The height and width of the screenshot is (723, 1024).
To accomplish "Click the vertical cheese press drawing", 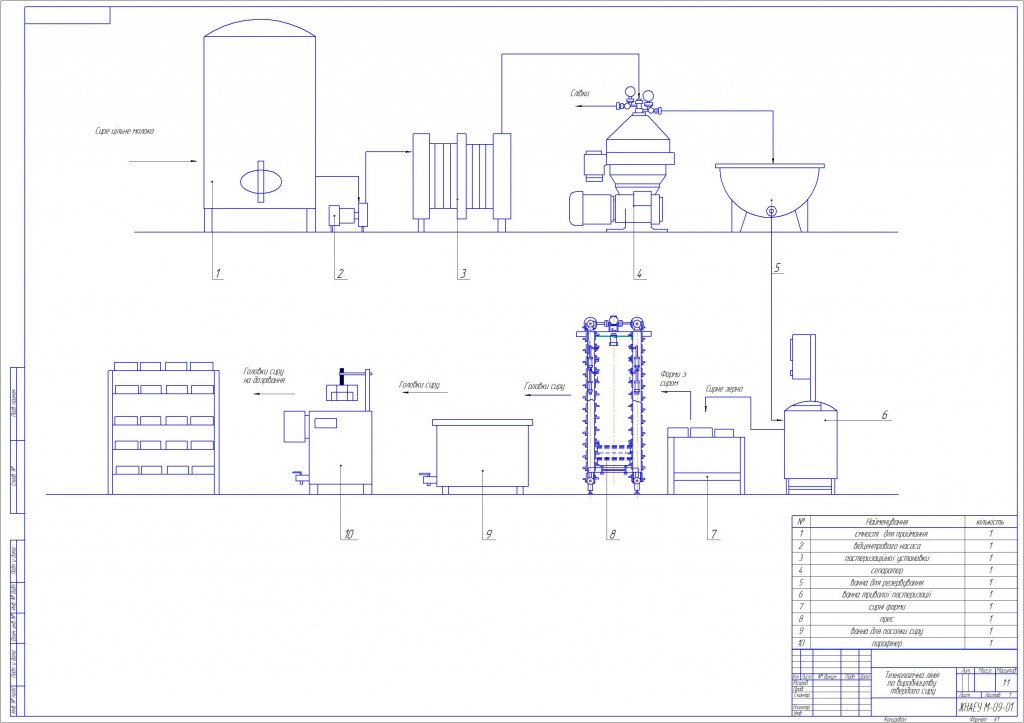I will (613, 406).
